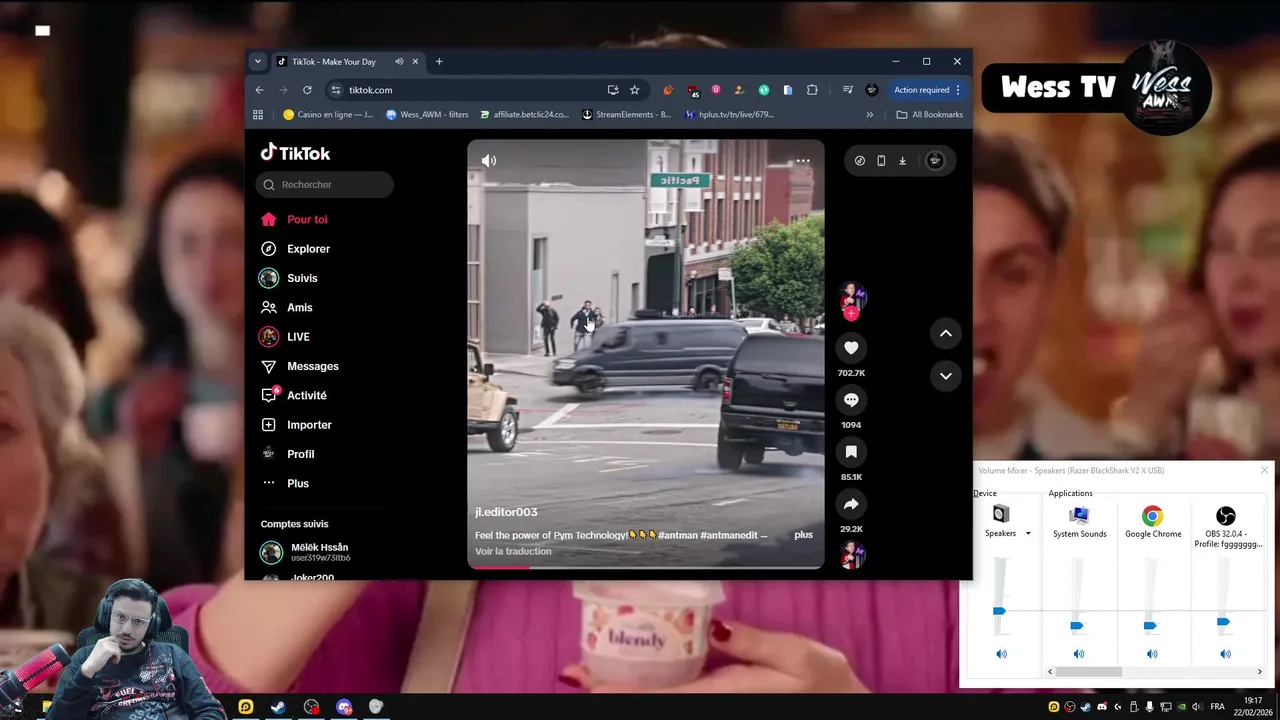
Task: Open the Pour toi feed
Action: (x=294, y=219)
